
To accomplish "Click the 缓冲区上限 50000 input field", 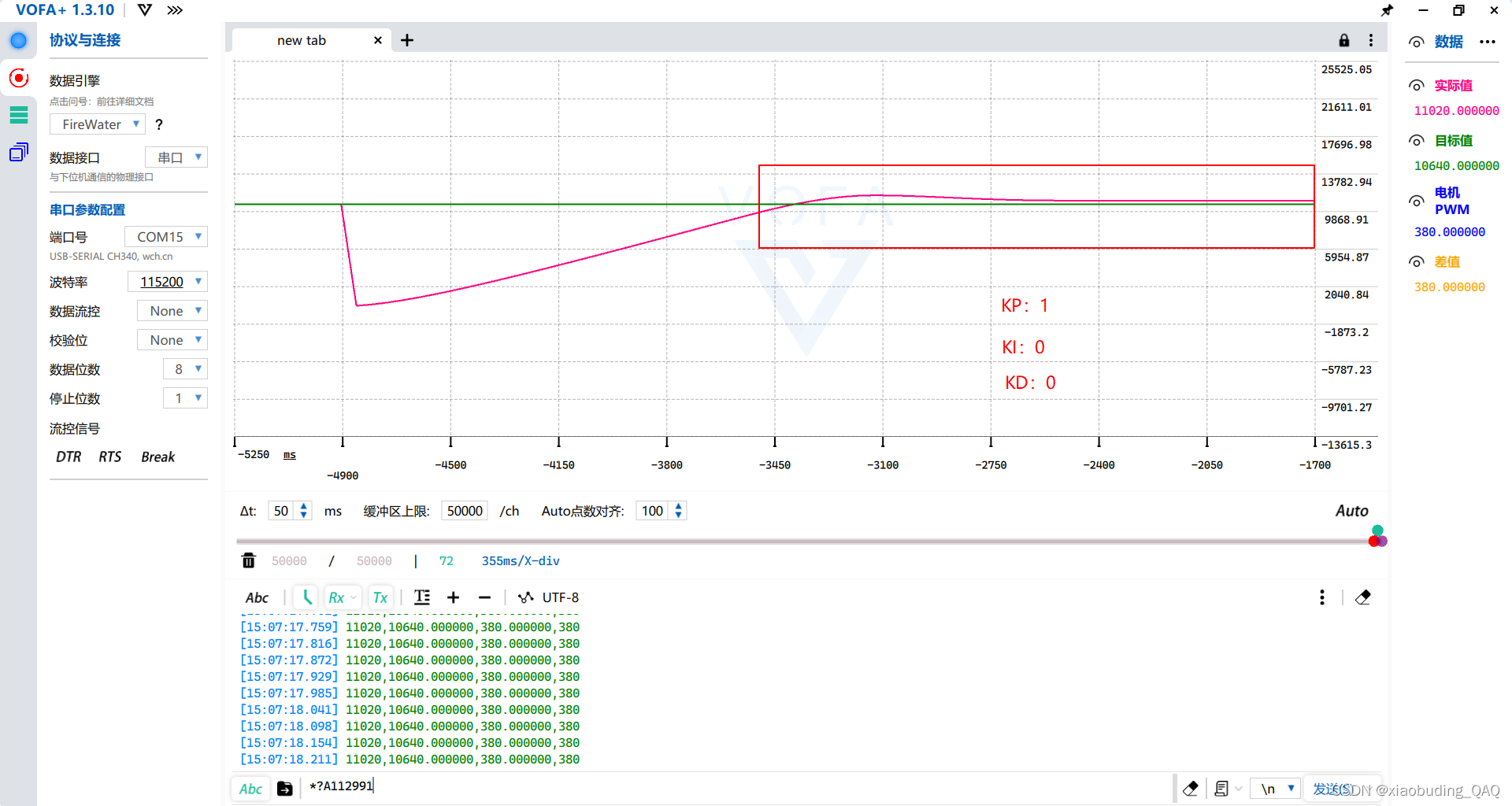I will (465, 511).
